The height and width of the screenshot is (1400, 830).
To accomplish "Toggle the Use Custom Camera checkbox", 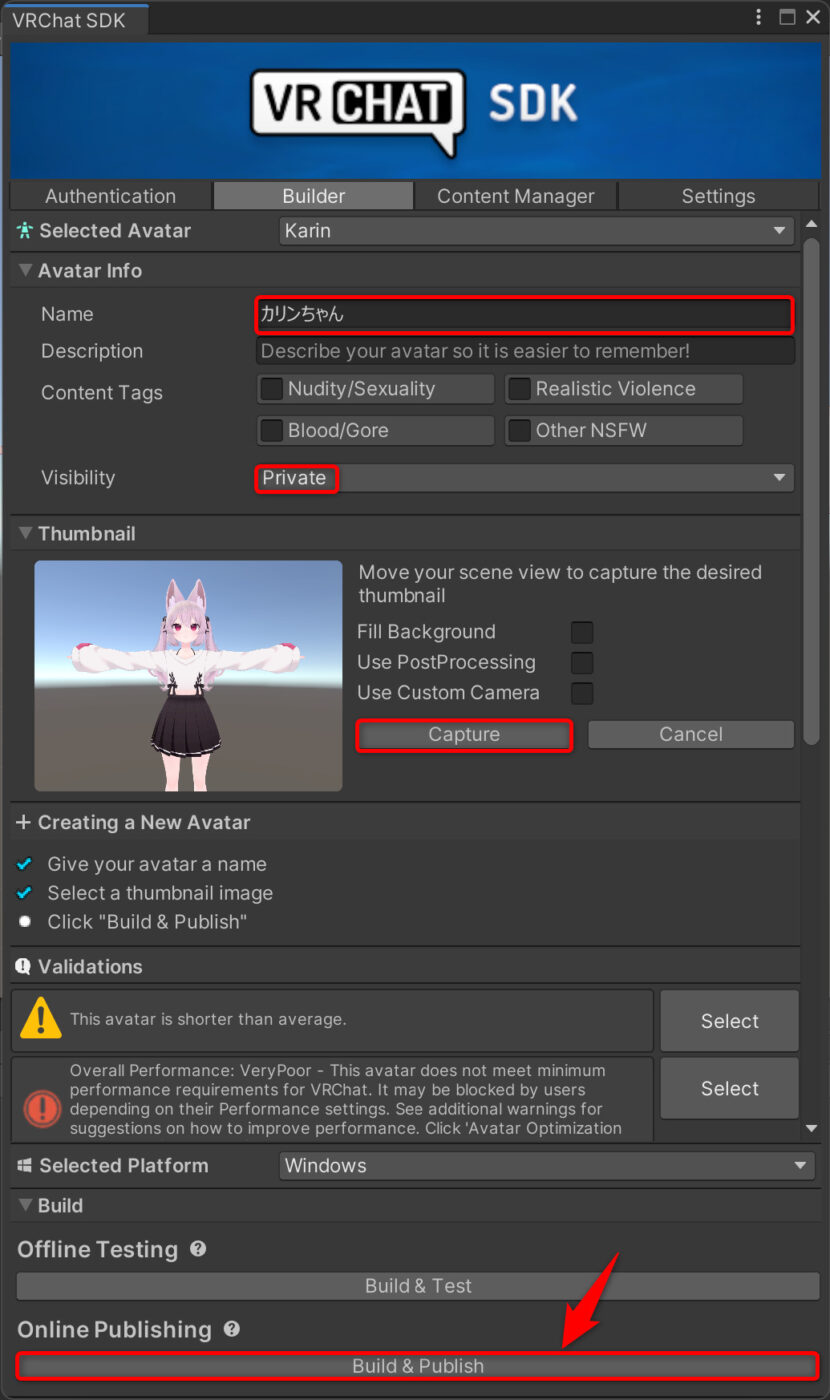I will [582, 693].
